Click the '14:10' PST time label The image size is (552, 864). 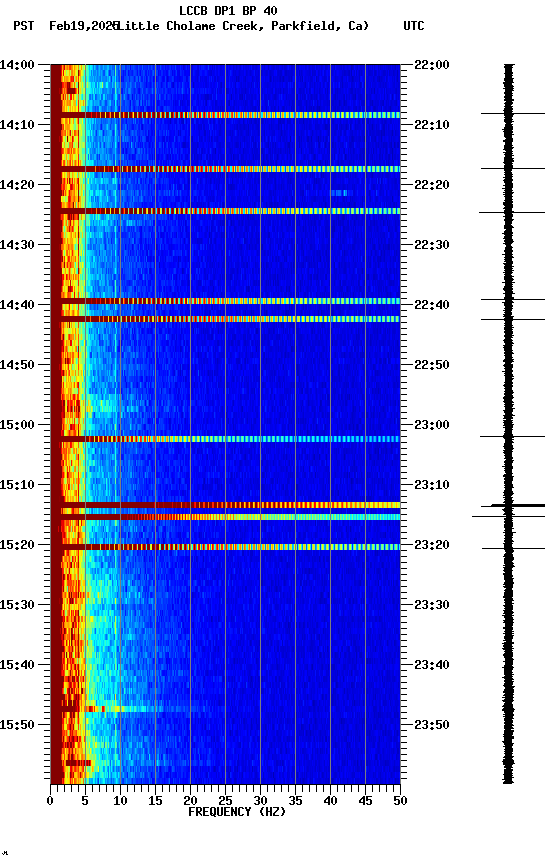tap(17, 125)
